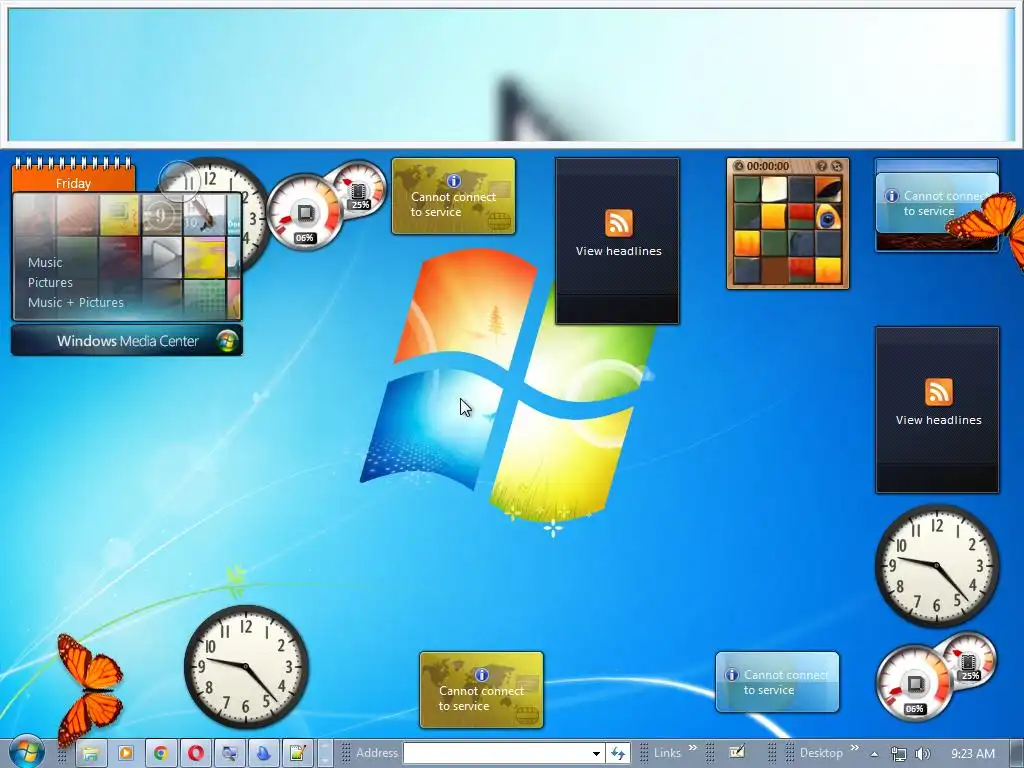Viewport: 1024px width, 768px height.
Task: Open the Windows Media Center bar
Action: (x=127, y=341)
